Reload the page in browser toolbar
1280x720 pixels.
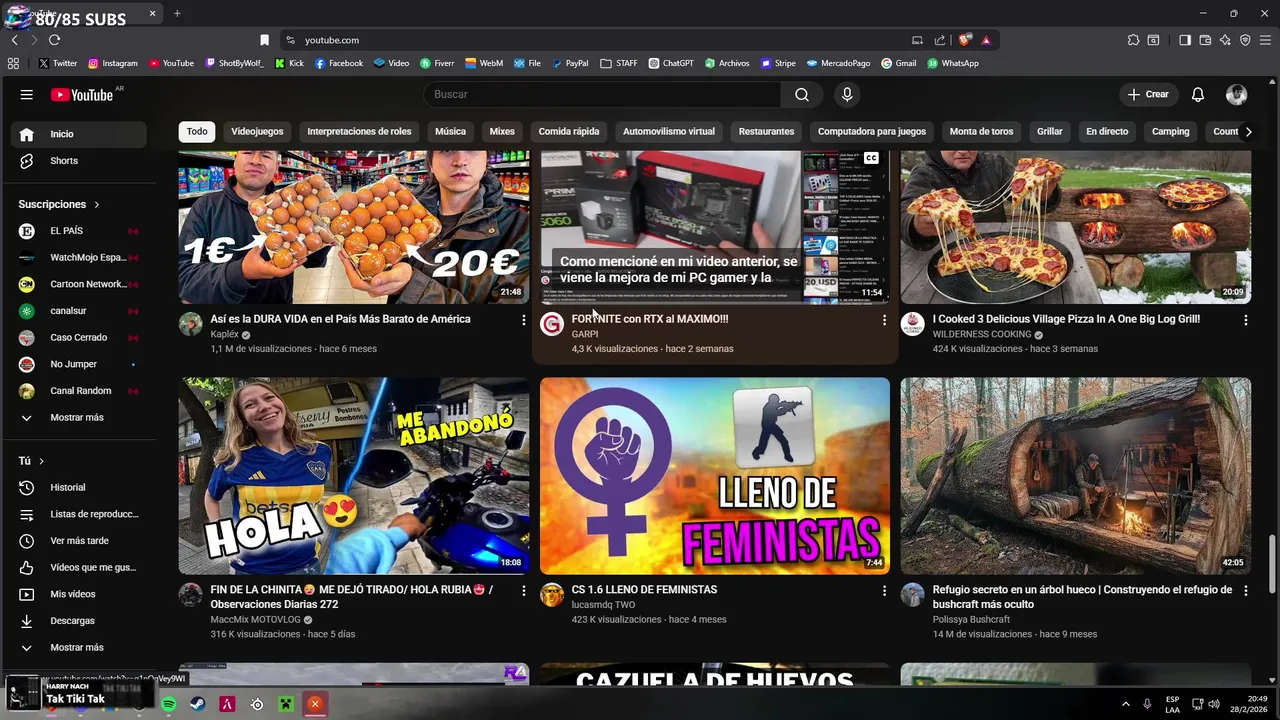[x=54, y=40]
